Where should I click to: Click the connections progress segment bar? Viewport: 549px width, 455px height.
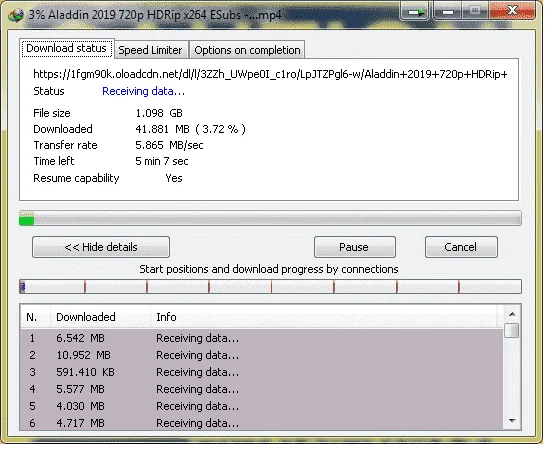coord(270,287)
